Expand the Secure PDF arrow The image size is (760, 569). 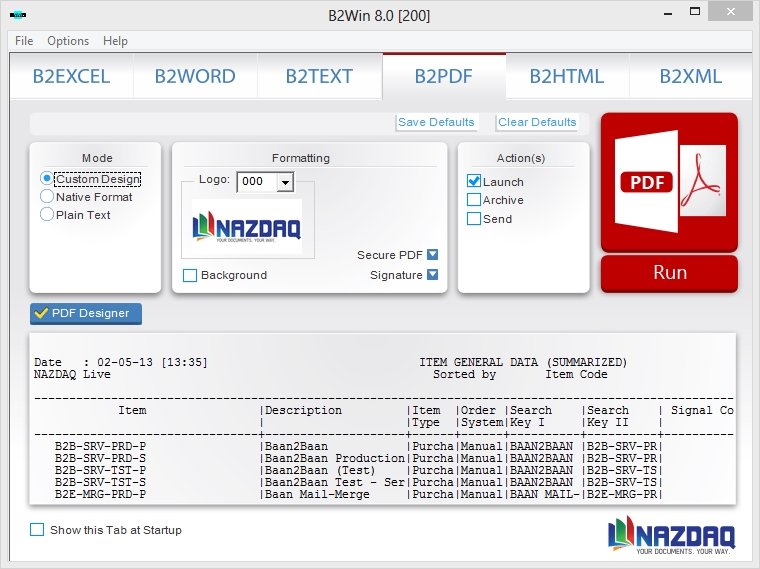[x=432, y=255]
